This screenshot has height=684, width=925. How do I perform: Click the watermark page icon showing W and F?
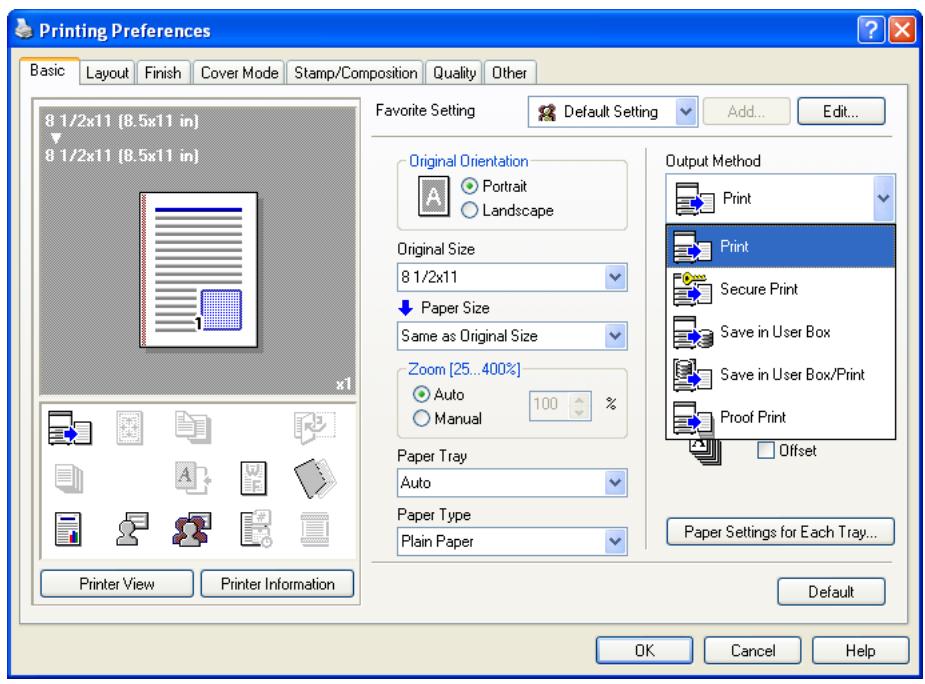[x=254, y=478]
